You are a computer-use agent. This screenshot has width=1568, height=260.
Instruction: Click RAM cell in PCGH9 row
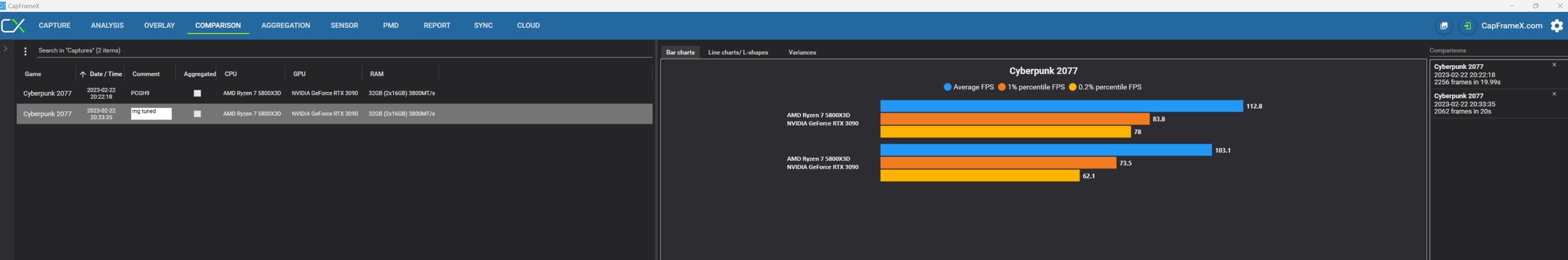(401, 93)
